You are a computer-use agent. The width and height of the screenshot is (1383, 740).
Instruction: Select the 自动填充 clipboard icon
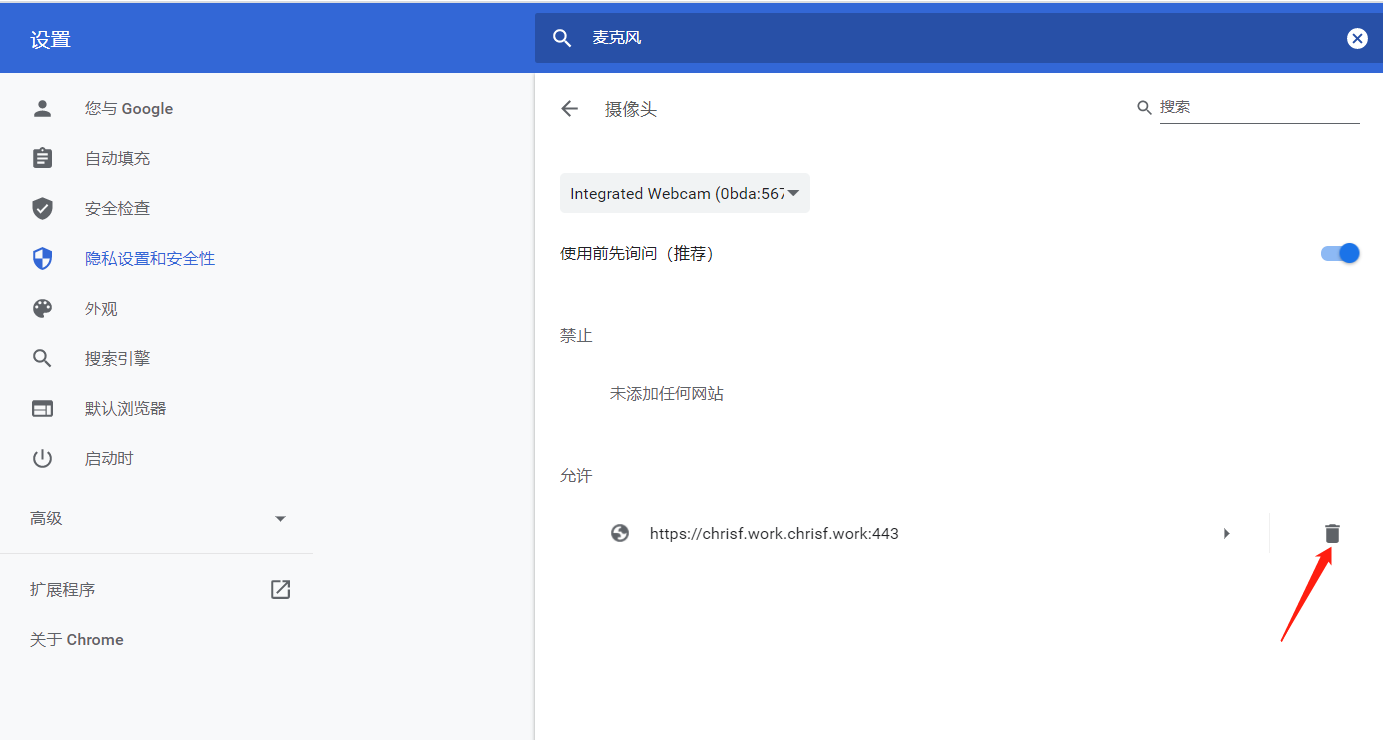42,157
